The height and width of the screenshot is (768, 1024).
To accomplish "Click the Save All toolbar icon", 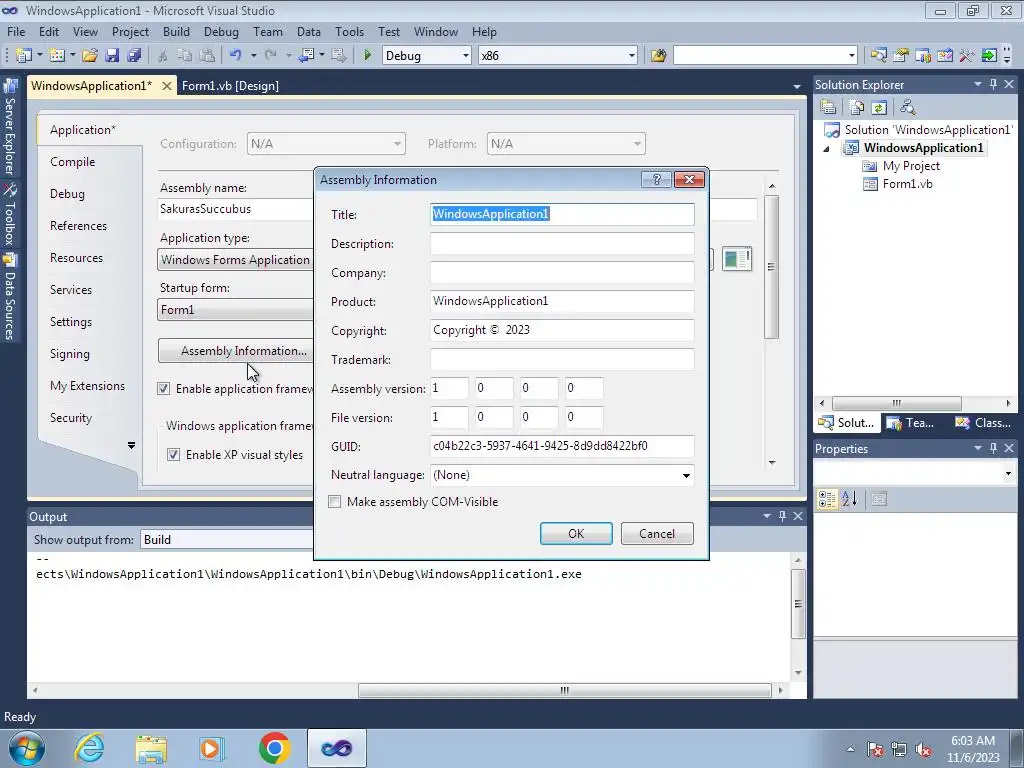I will [135, 56].
